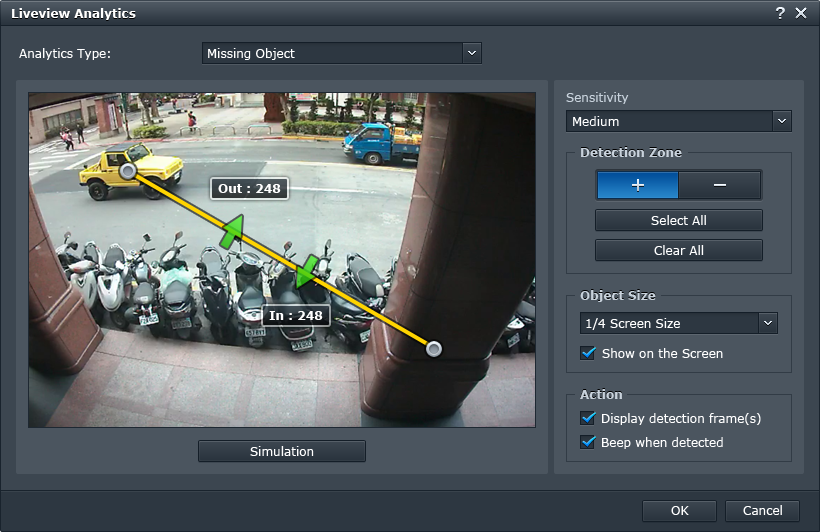Click the In : 248 counter label
820x532 pixels.
[295, 315]
